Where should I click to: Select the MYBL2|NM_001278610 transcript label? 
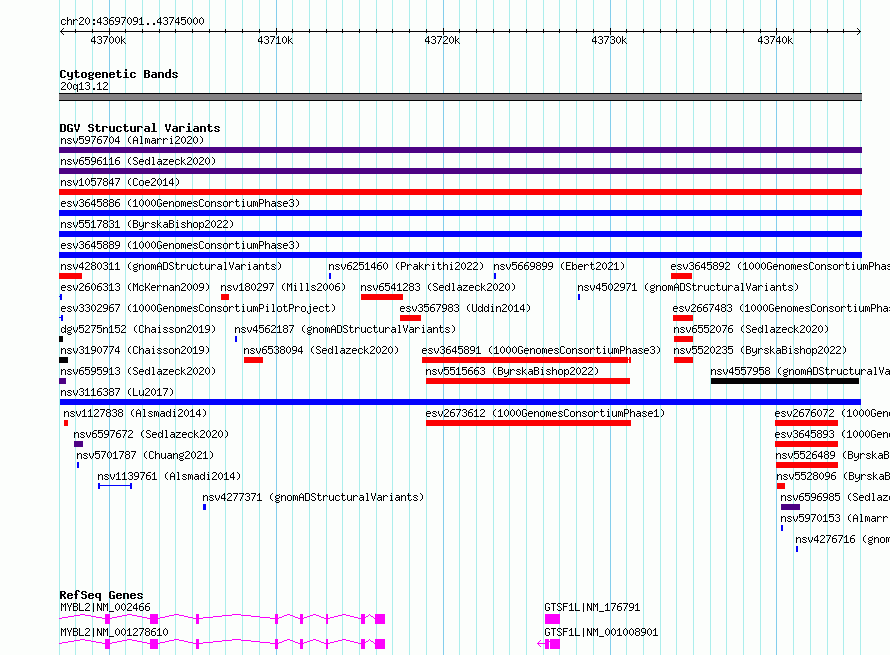[x=114, y=632]
